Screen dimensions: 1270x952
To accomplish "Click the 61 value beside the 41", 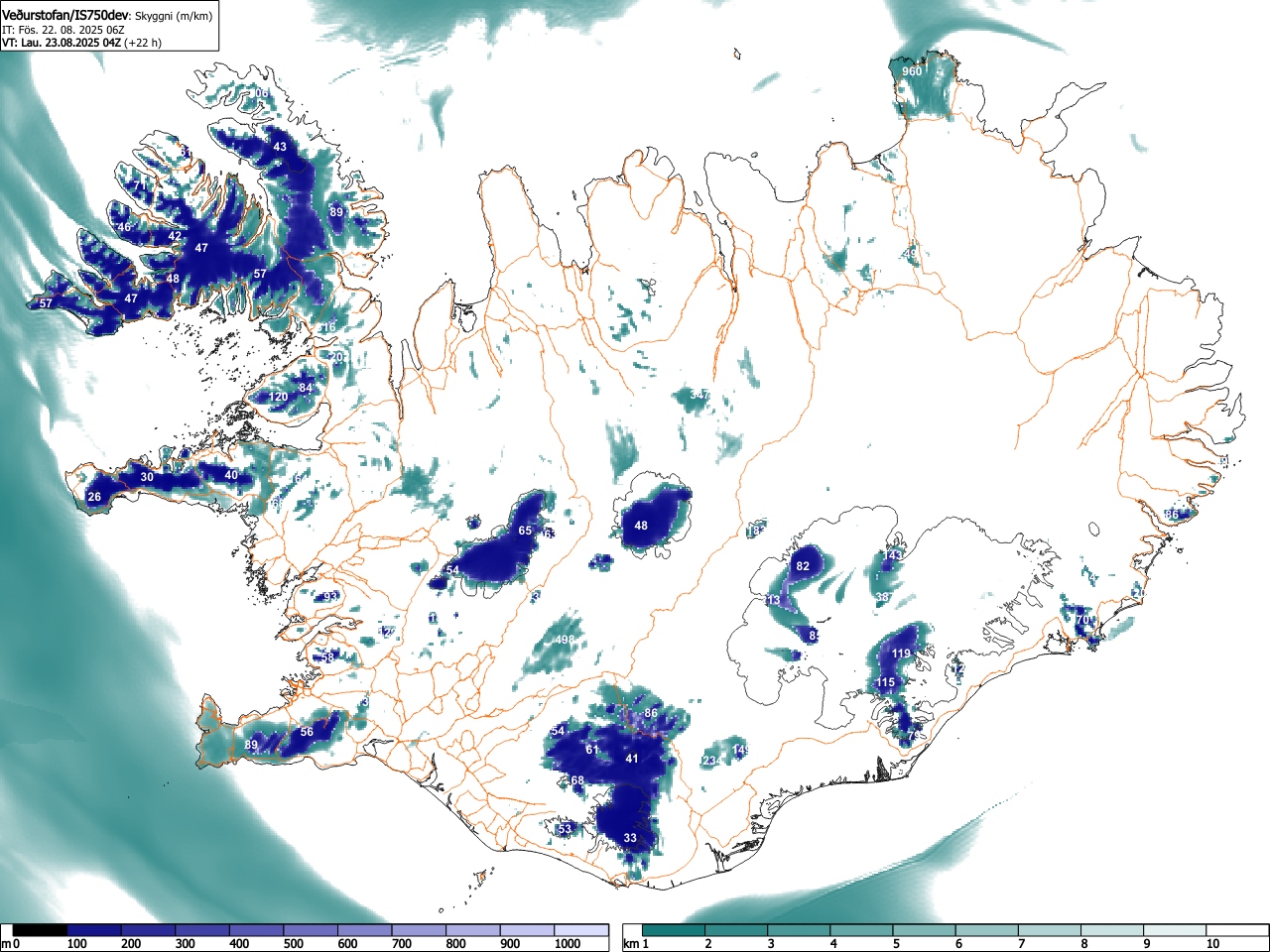I will coord(592,750).
